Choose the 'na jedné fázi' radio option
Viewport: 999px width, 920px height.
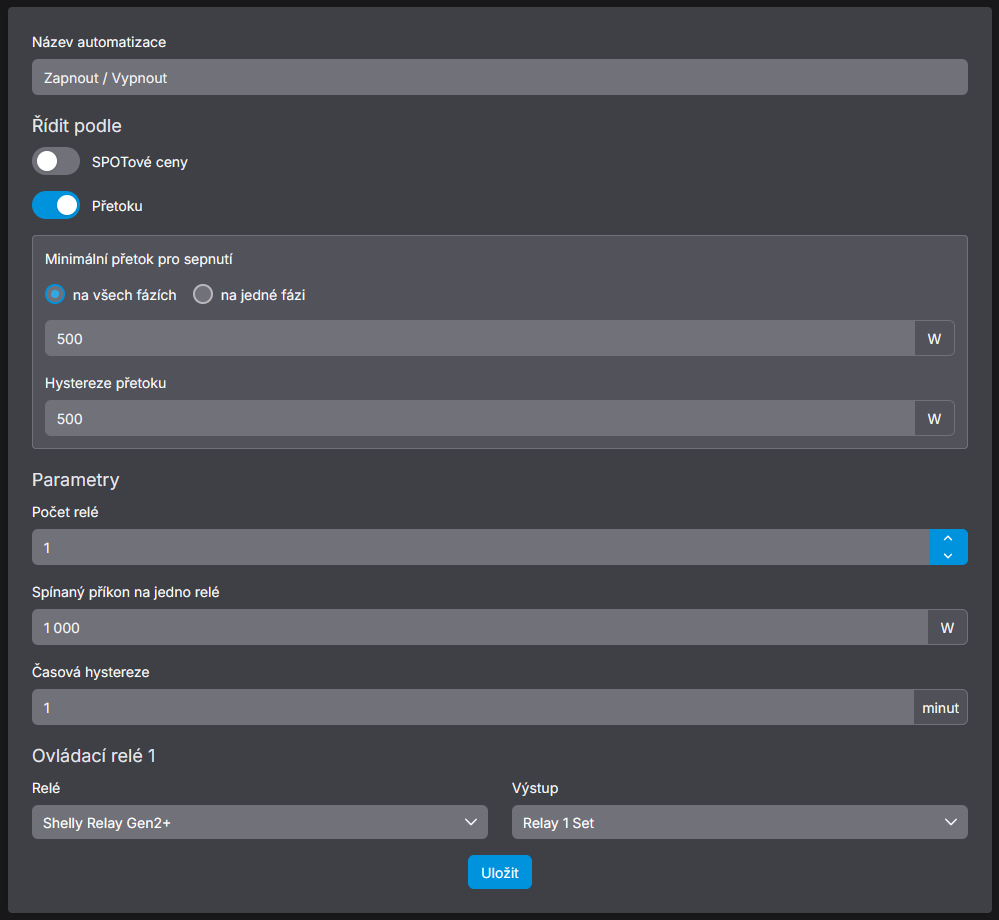click(x=203, y=295)
